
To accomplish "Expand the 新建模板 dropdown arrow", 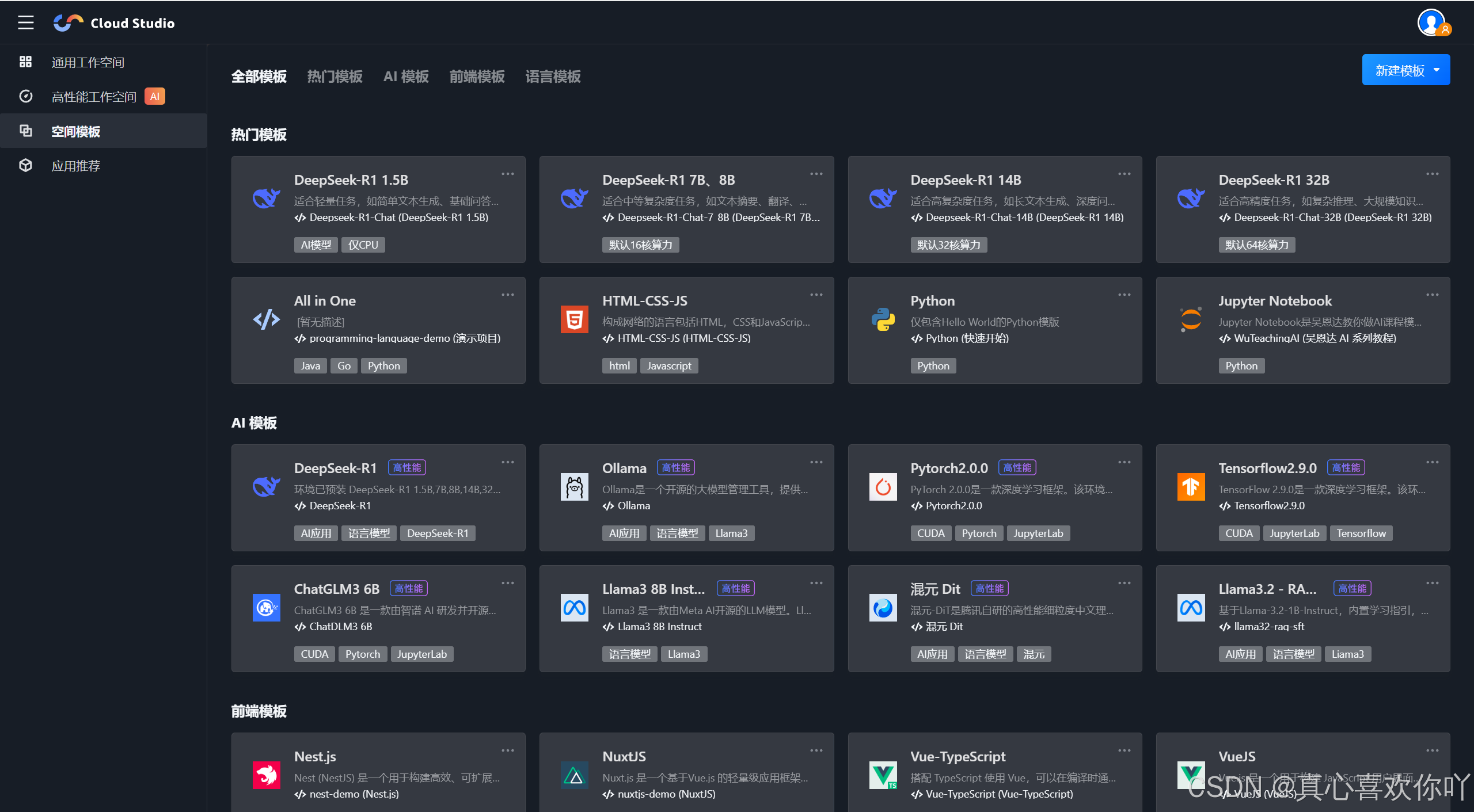I will (x=1437, y=70).
